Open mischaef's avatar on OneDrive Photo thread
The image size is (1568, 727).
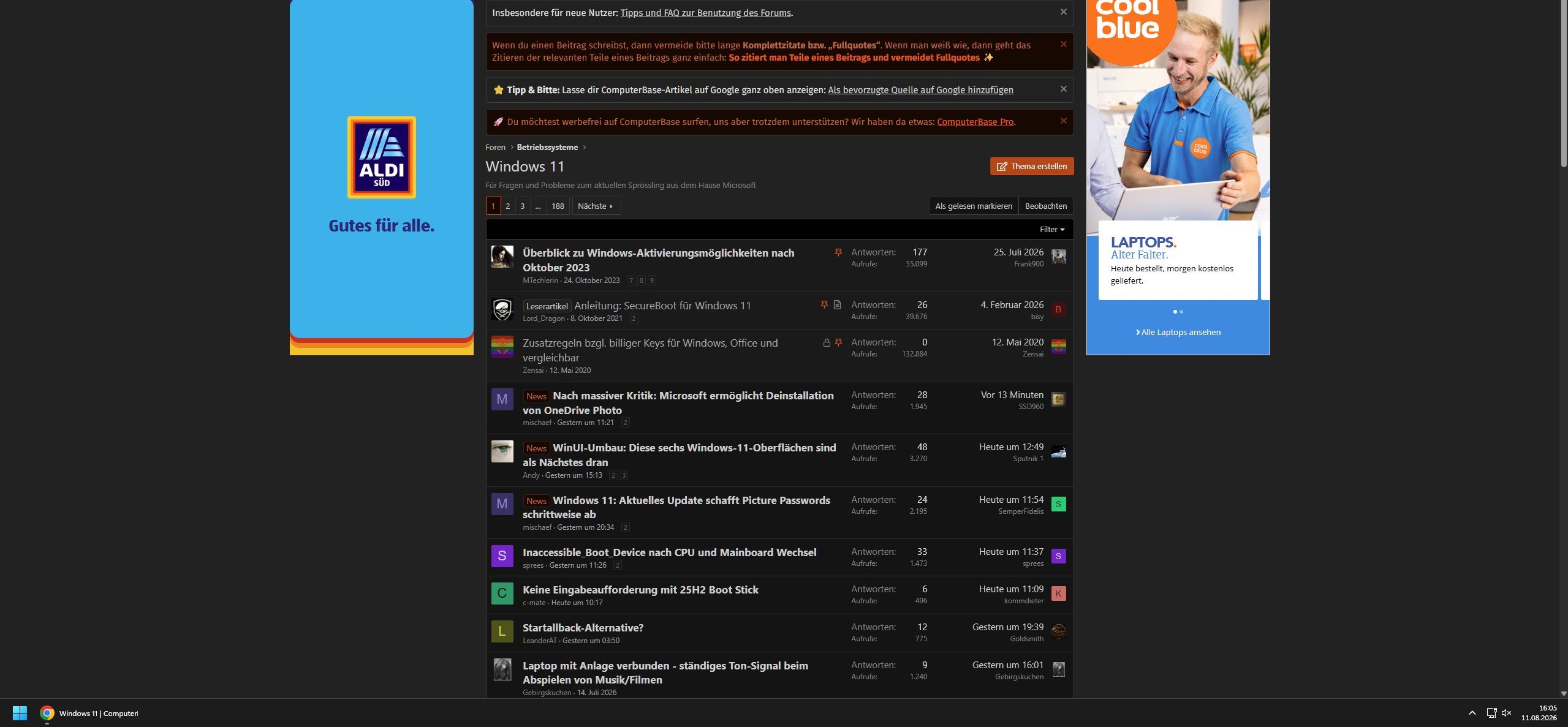[502, 399]
